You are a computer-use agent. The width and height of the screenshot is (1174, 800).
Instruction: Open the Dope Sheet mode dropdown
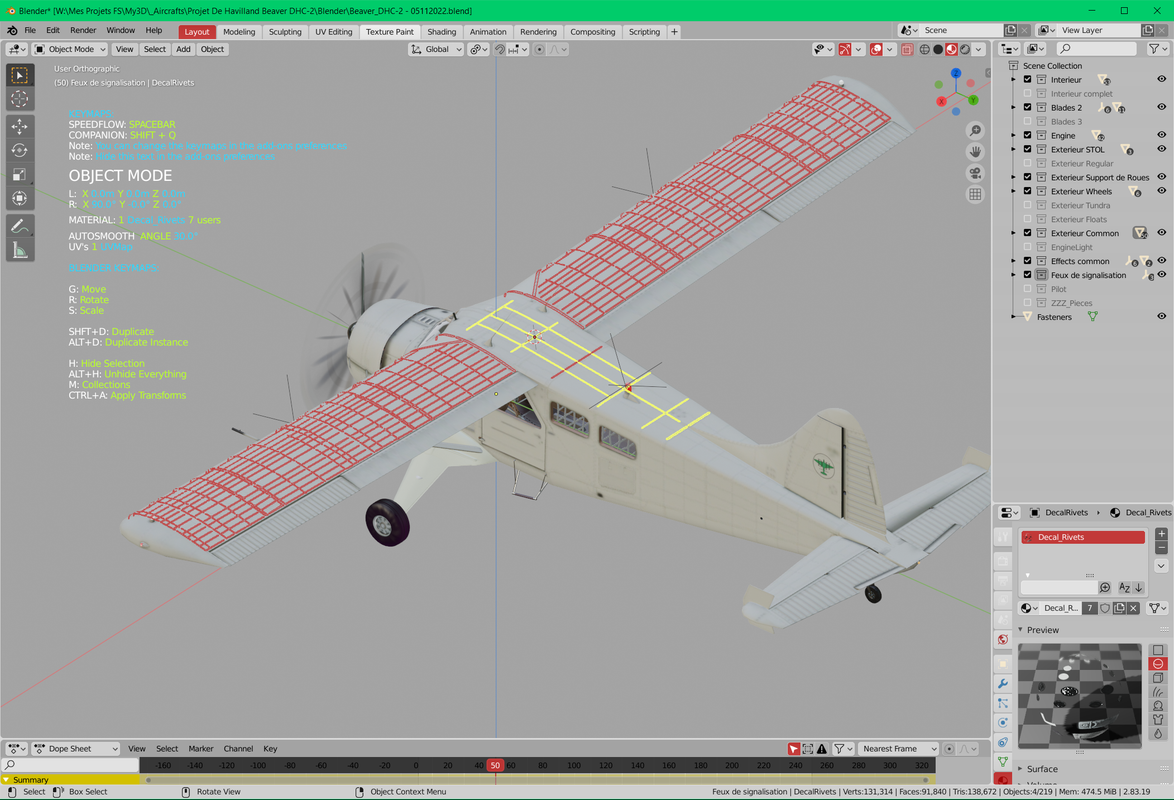[76, 748]
